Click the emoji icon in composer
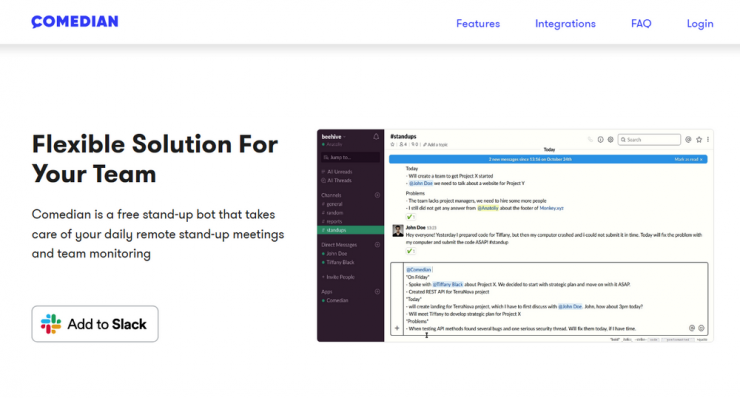The height and width of the screenshot is (398, 740). [701, 328]
